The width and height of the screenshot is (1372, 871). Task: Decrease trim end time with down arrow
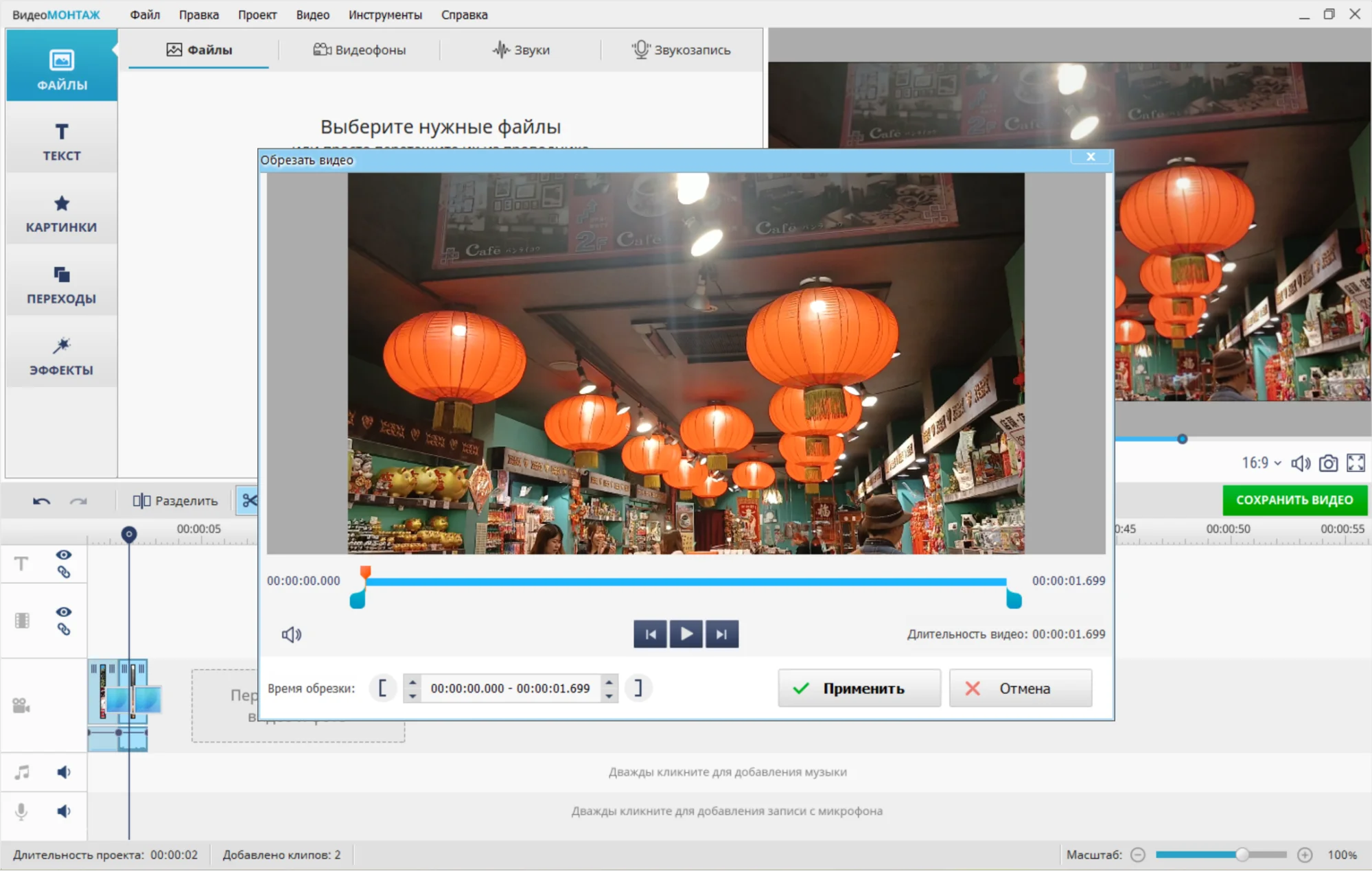609,695
